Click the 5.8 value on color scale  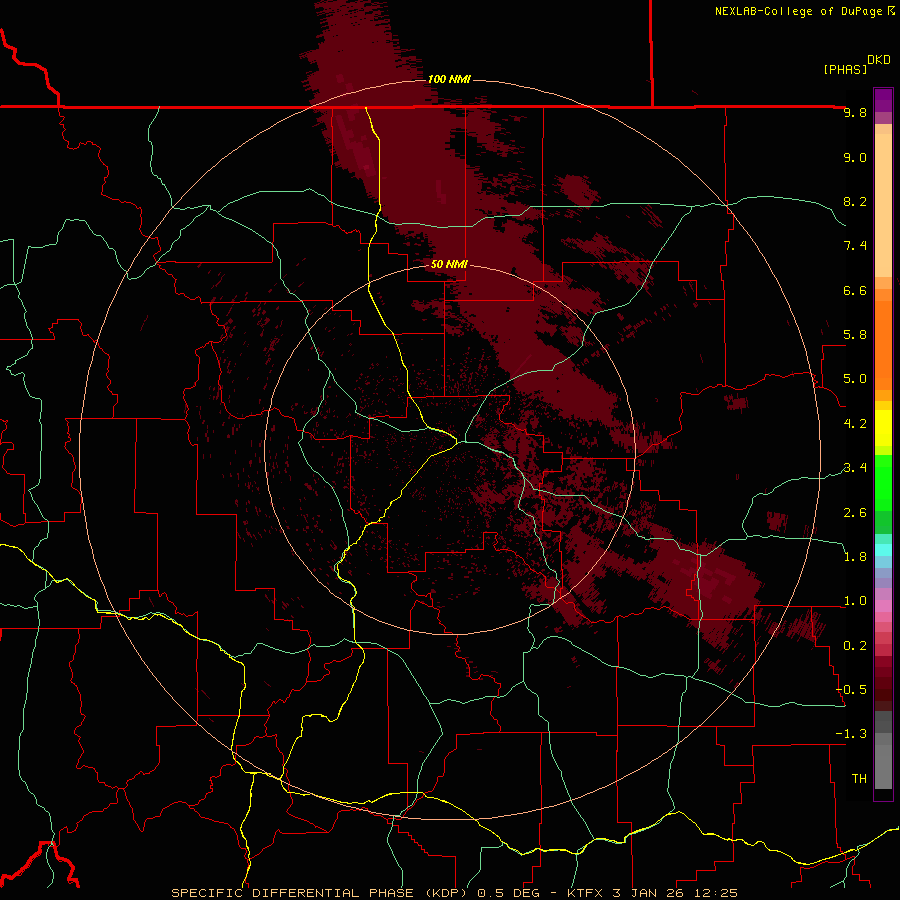click(855, 335)
